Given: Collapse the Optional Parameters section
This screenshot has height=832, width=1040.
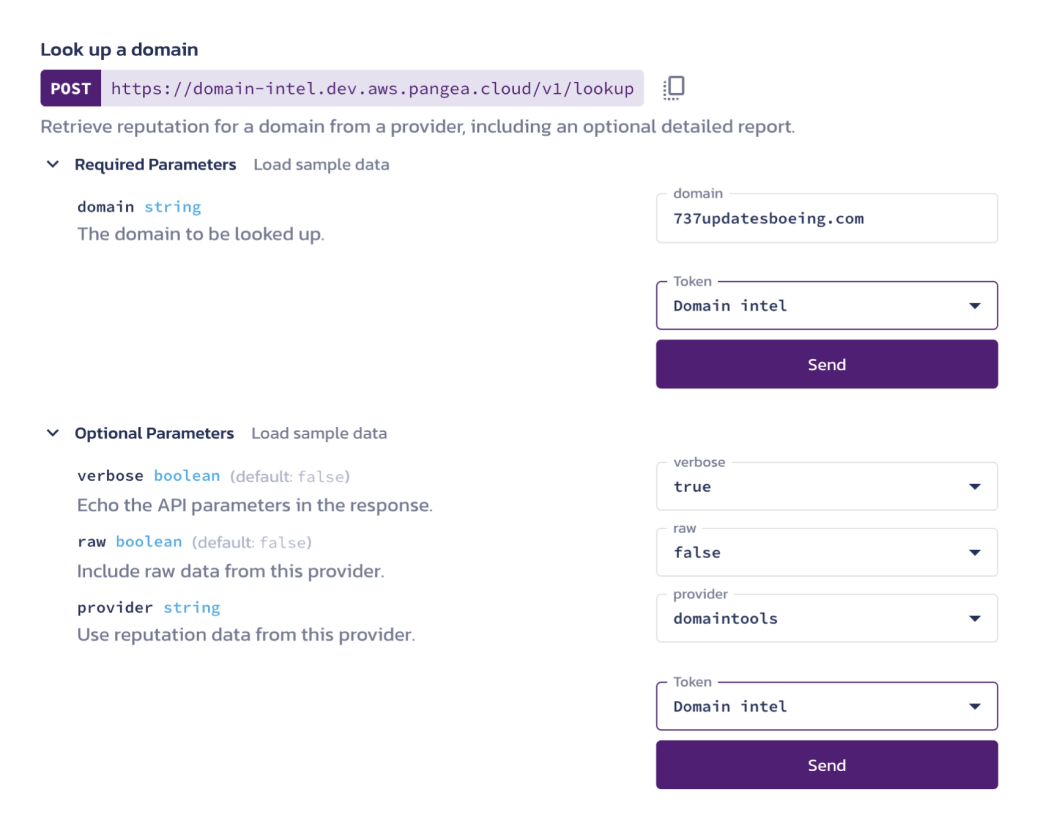Looking at the screenshot, I should [53, 433].
